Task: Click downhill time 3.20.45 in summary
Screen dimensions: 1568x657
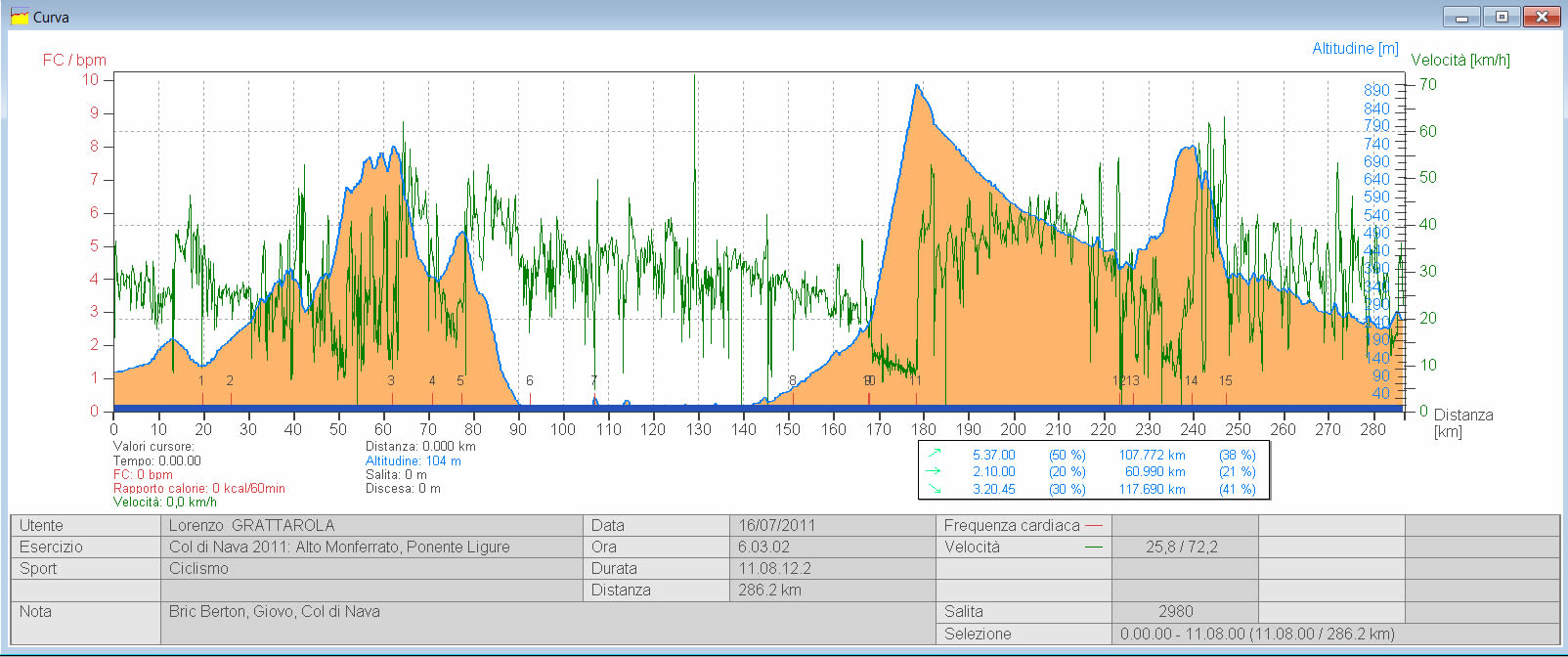Action: pos(993,489)
